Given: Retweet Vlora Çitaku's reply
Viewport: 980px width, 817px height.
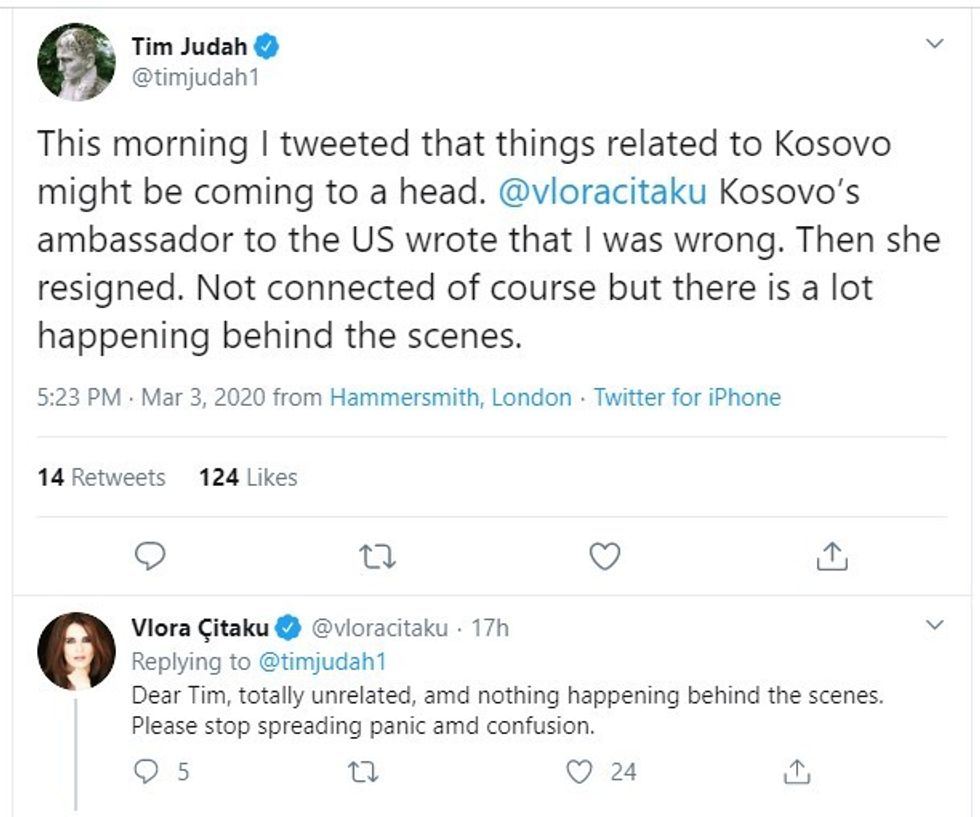Looking at the screenshot, I should pos(357,771).
